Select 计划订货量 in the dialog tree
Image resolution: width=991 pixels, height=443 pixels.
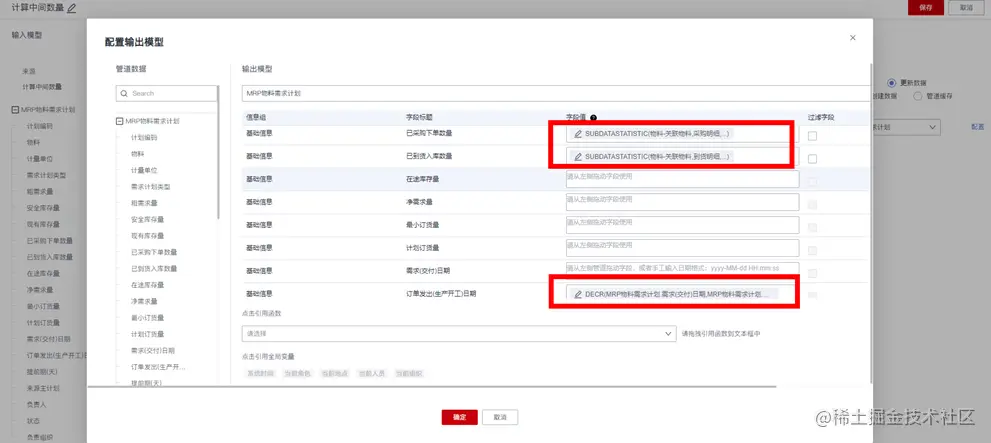pyautogui.click(x=147, y=334)
